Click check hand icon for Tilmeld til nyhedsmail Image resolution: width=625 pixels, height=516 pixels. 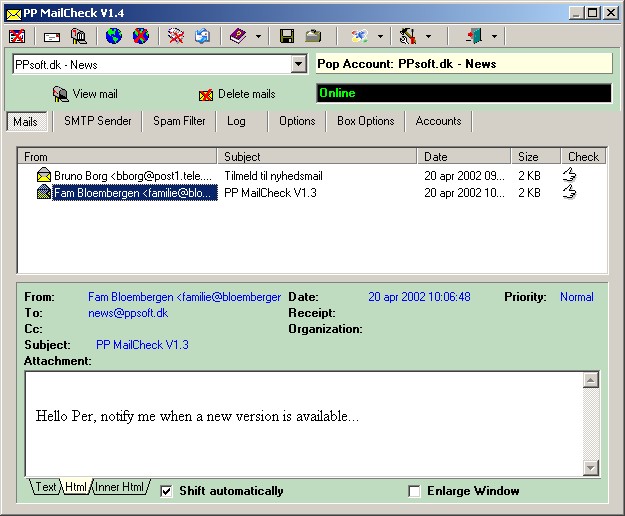pos(569,175)
